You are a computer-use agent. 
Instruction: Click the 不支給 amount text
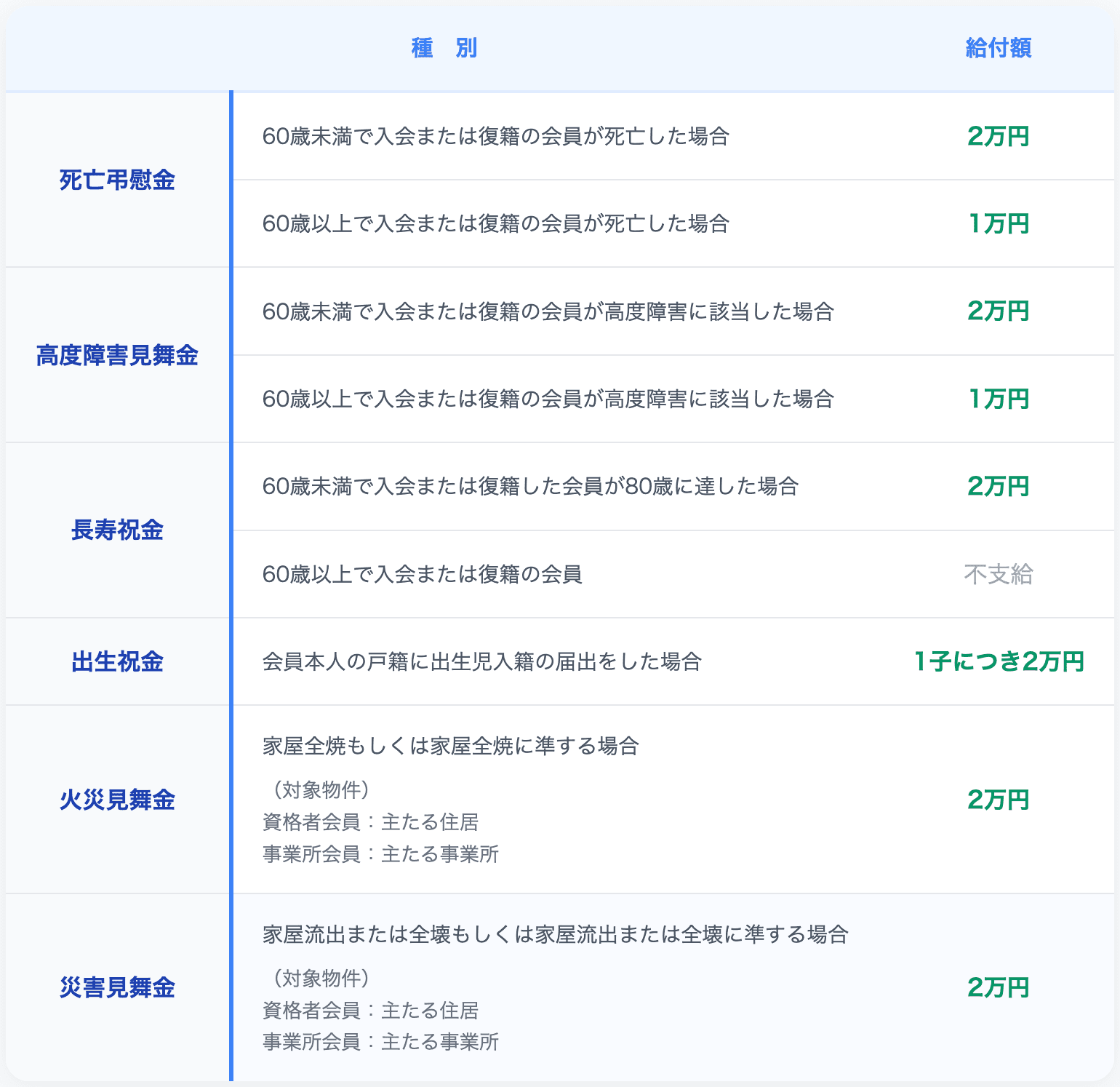[998, 574]
